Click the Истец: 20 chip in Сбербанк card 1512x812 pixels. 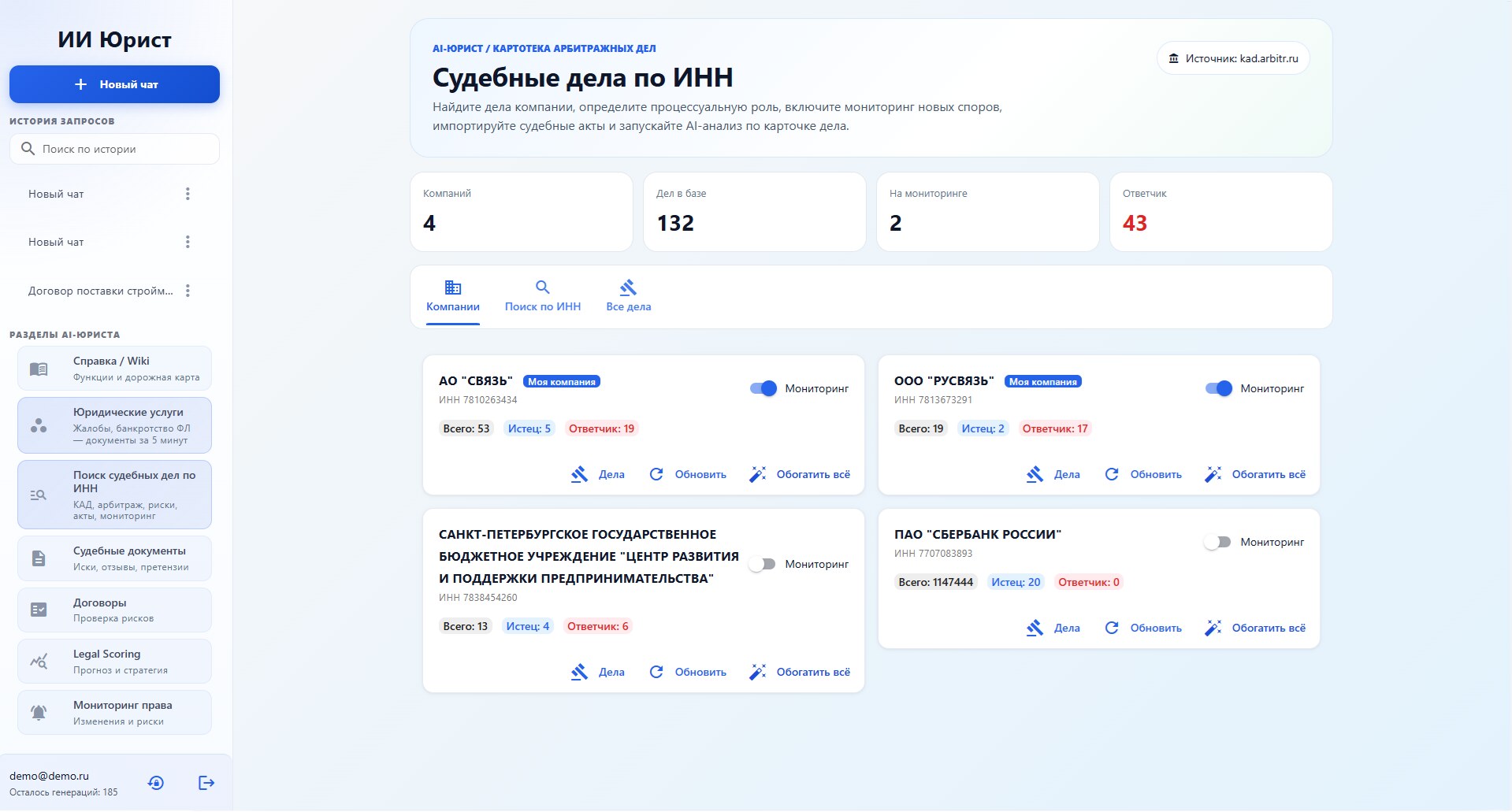1016,582
